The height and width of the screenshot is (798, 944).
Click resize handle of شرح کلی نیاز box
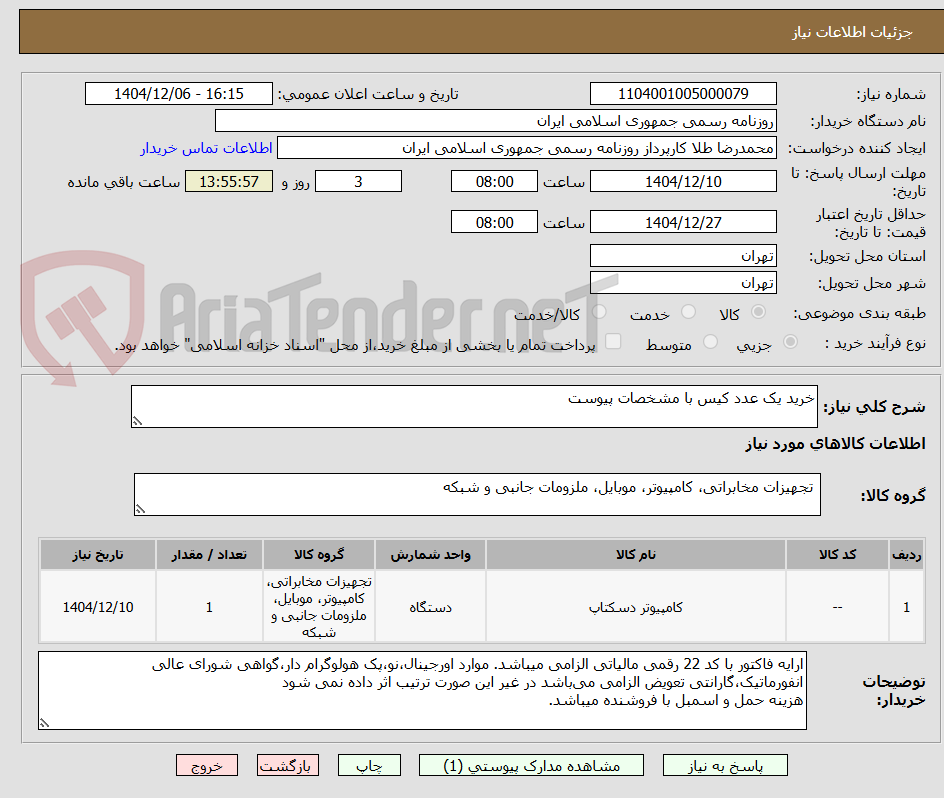137,422
